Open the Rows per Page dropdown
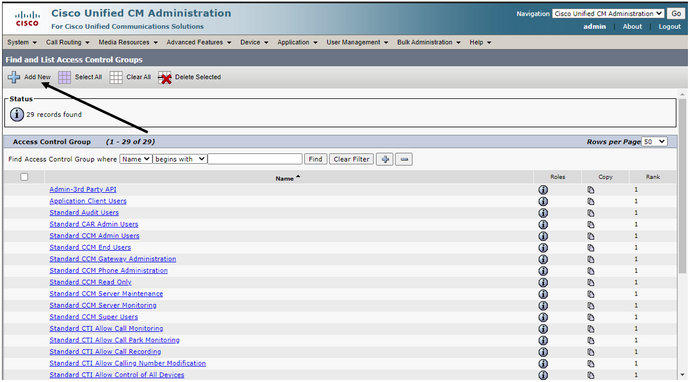 point(654,142)
